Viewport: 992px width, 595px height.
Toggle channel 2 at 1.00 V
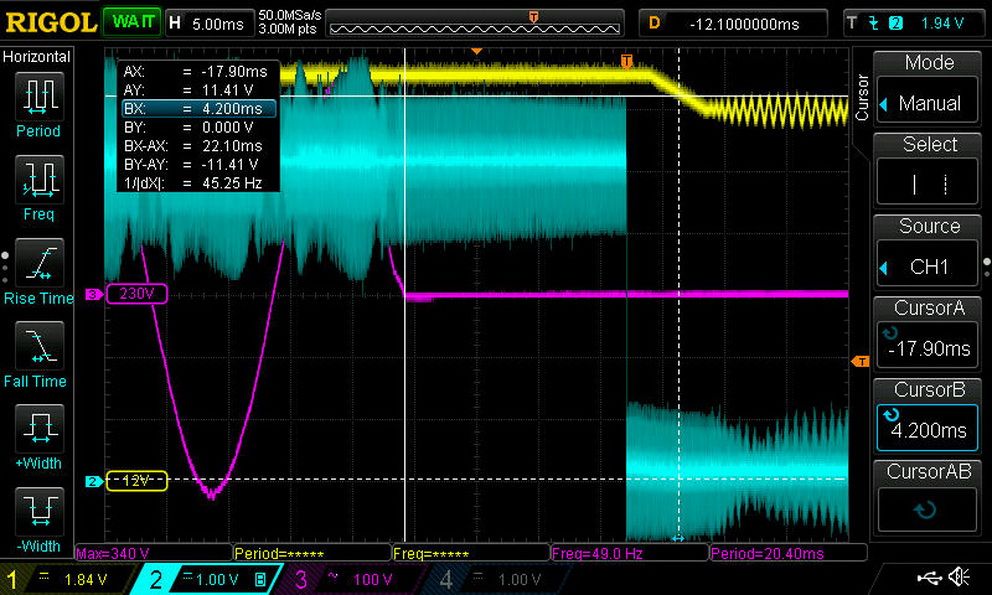(206, 579)
